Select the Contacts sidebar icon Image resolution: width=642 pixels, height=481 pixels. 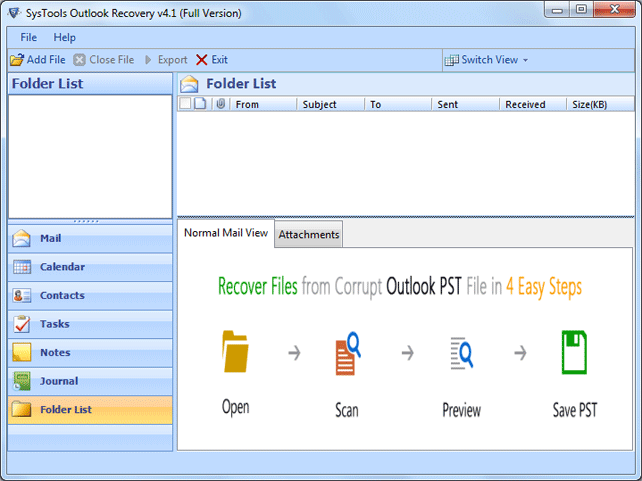(x=22, y=296)
